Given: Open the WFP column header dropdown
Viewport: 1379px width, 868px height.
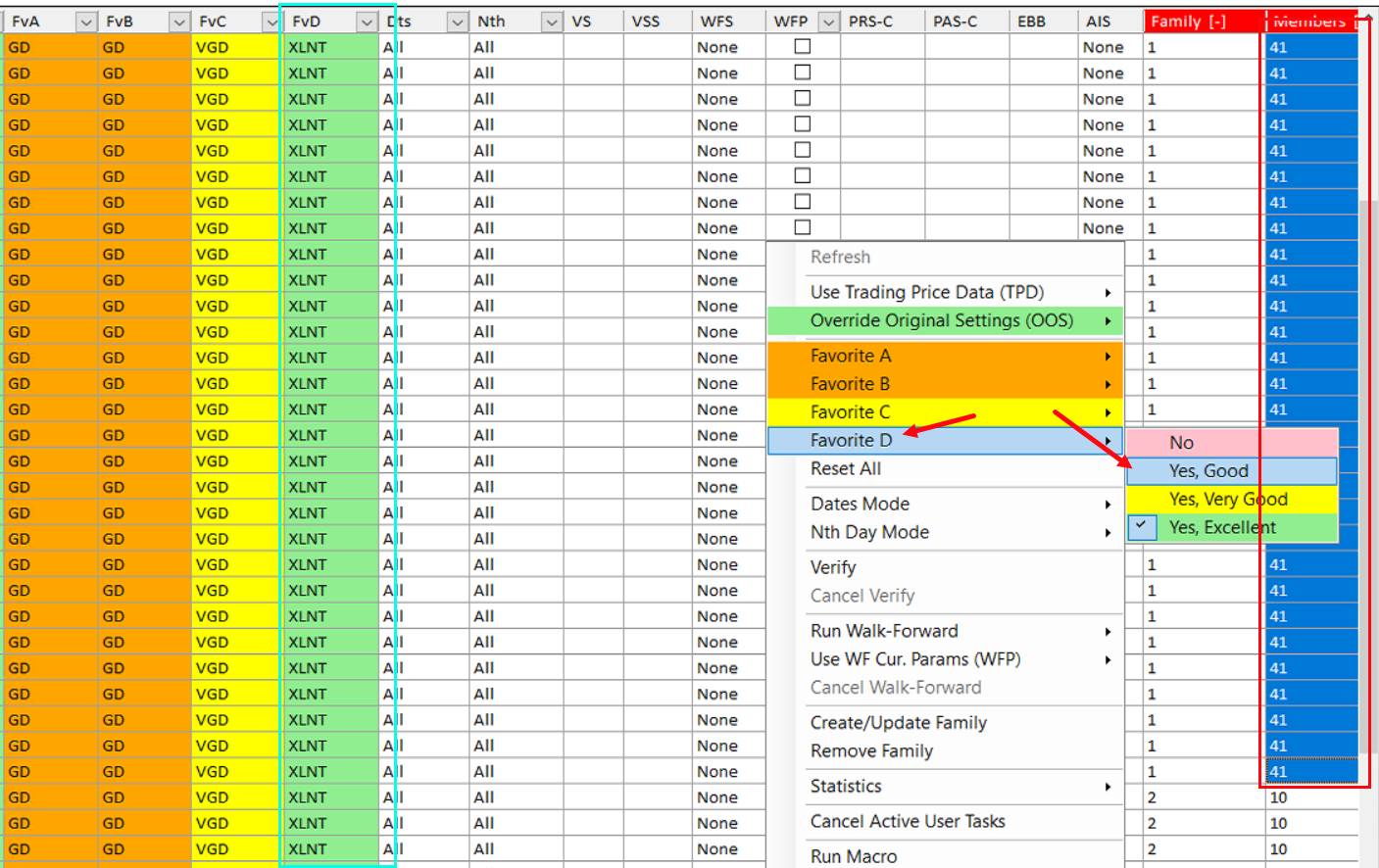Looking at the screenshot, I should click(x=829, y=22).
